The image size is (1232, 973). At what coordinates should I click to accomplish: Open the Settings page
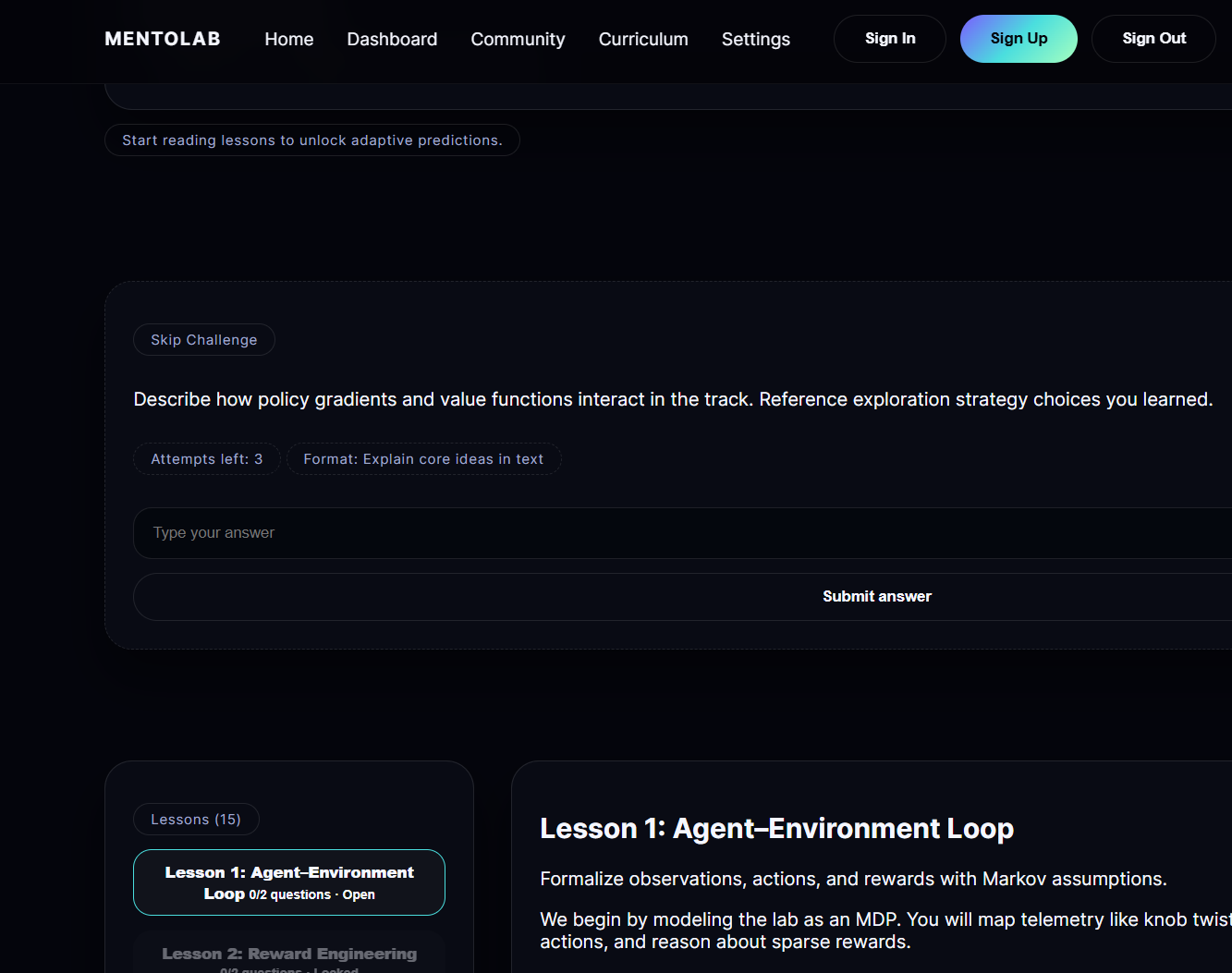click(x=755, y=39)
